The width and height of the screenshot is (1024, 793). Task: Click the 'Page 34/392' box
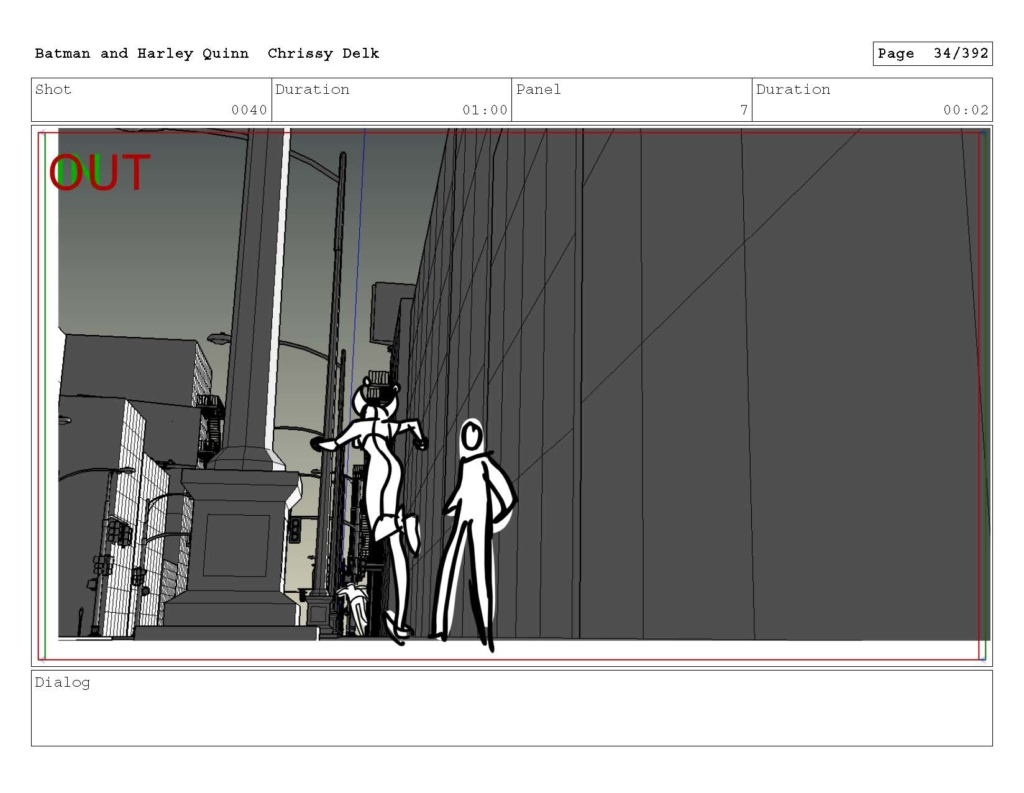933,54
